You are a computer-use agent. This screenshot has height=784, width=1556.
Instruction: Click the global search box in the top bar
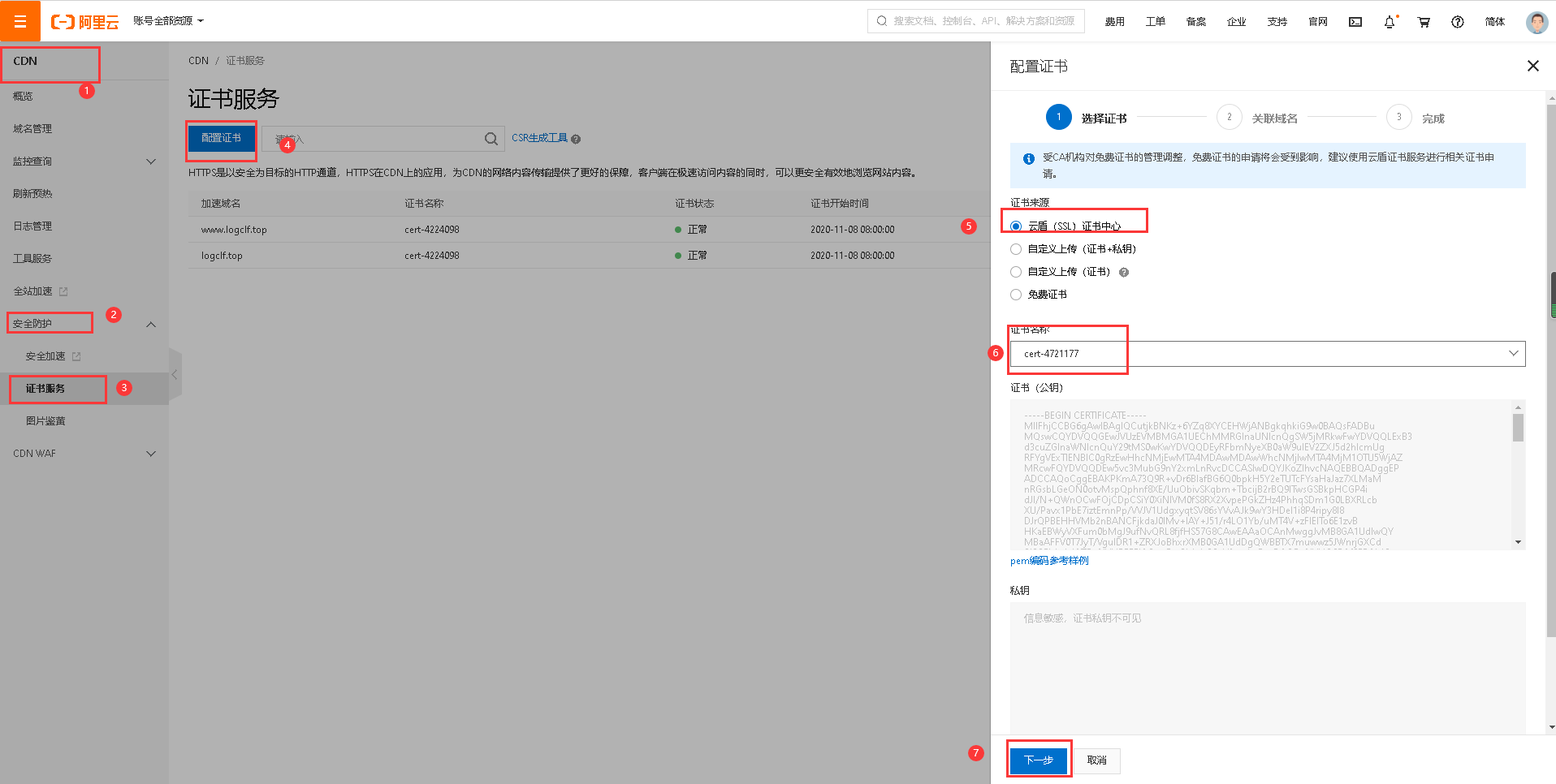pos(977,21)
